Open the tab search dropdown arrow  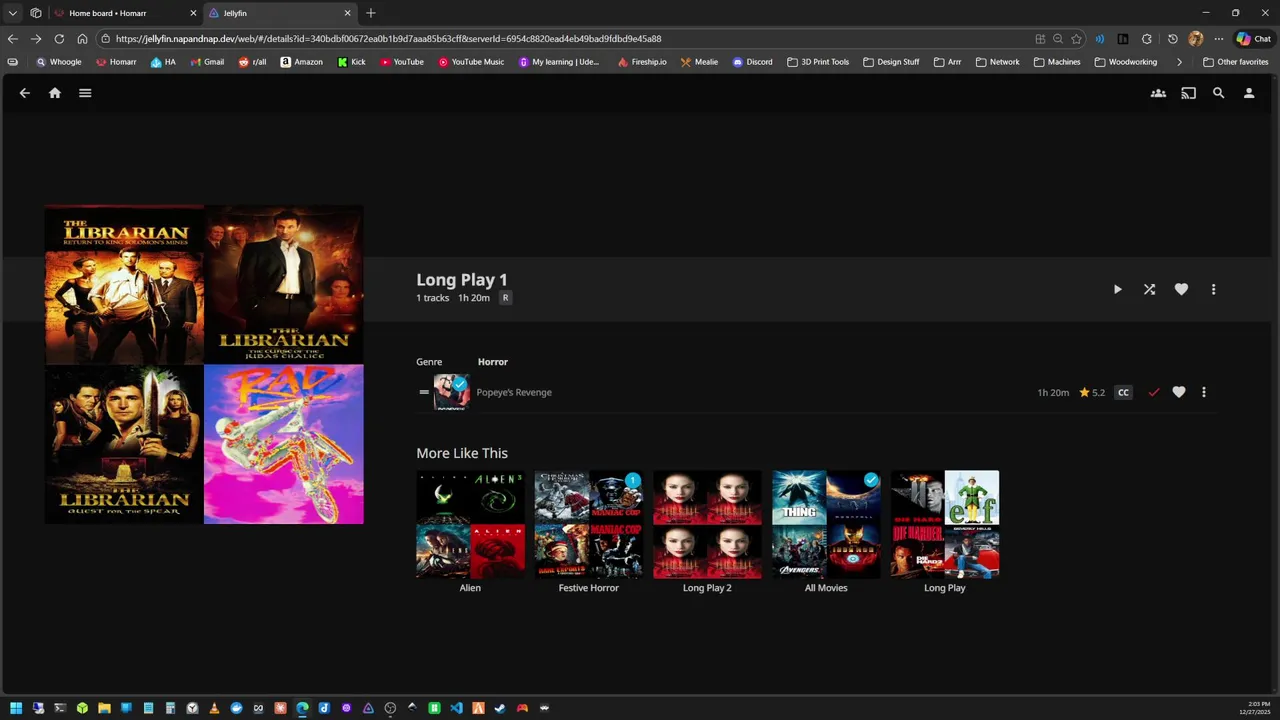13,13
